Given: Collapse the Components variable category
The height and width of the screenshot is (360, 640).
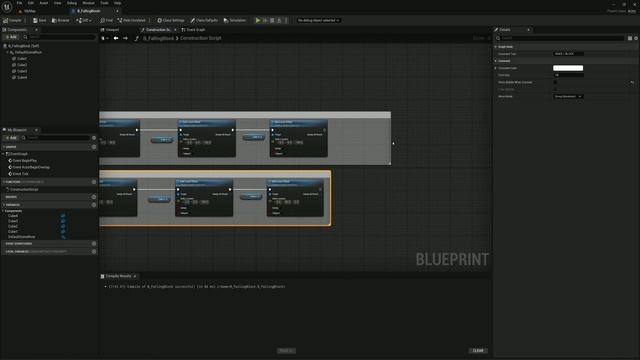Looking at the screenshot, I should pyautogui.click(x=3, y=211).
